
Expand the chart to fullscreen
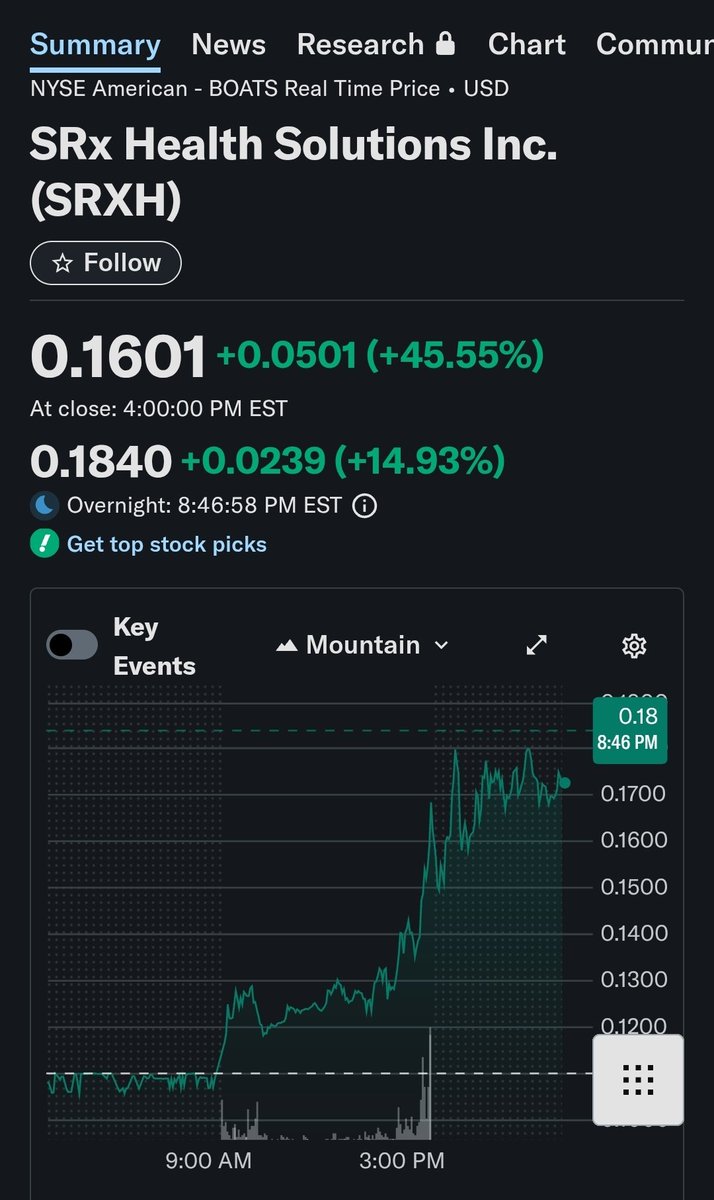coord(537,646)
